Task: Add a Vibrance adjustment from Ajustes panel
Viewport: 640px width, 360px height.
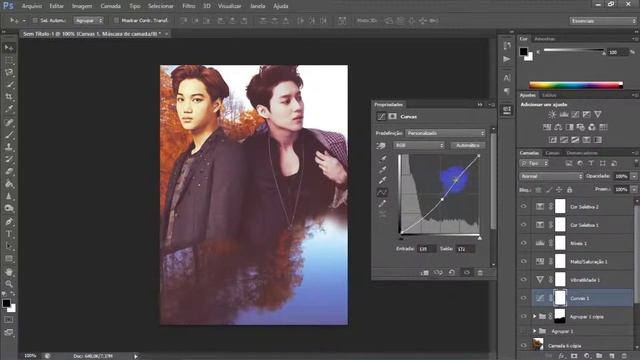Action: [x=598, y=114]
